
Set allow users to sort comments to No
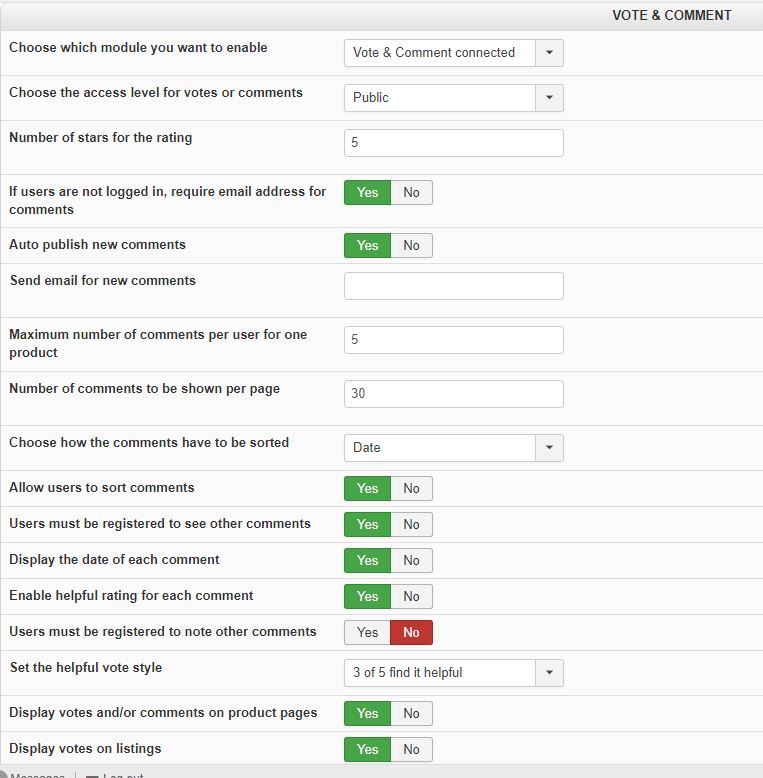412,488
